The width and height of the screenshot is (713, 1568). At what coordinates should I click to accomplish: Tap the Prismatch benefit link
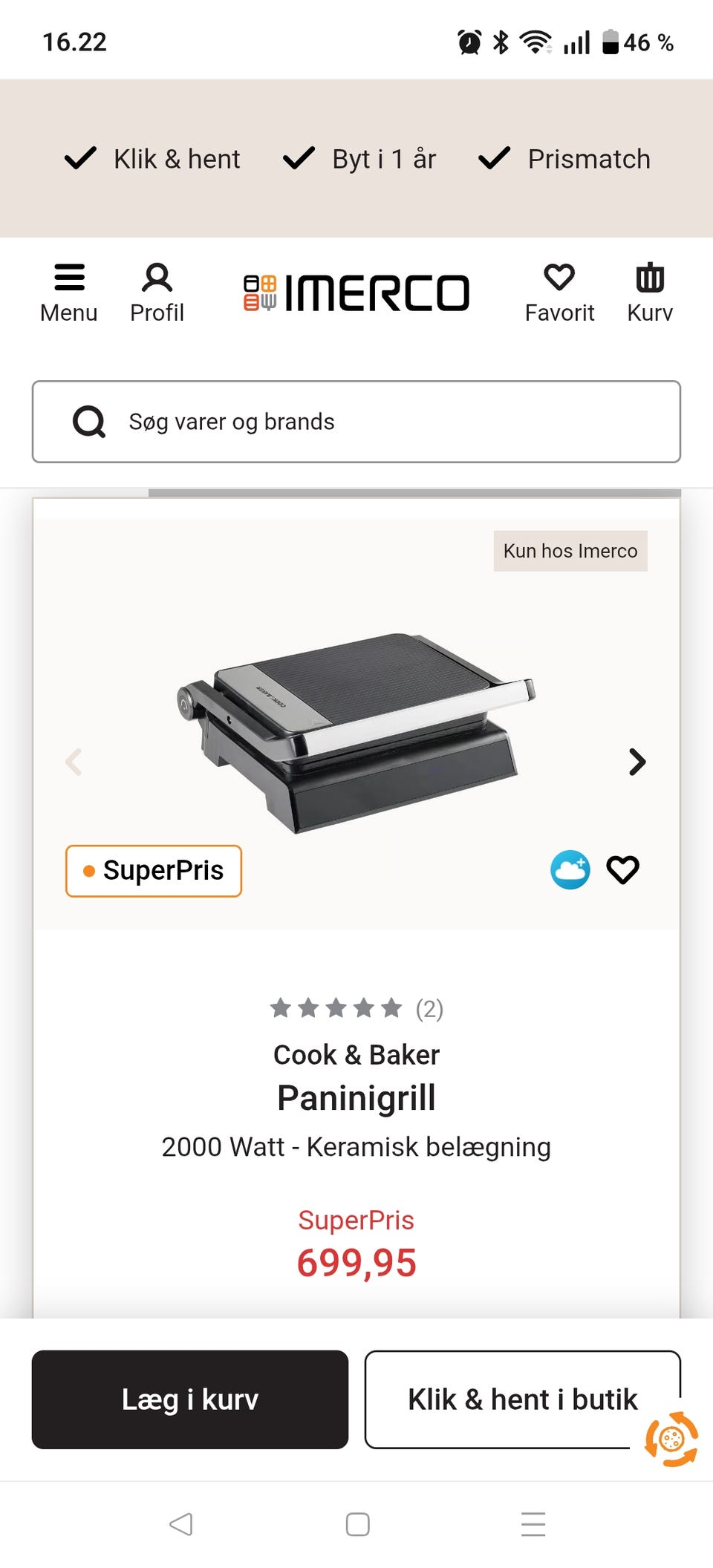pyautogui.click(x=564, y=159)
